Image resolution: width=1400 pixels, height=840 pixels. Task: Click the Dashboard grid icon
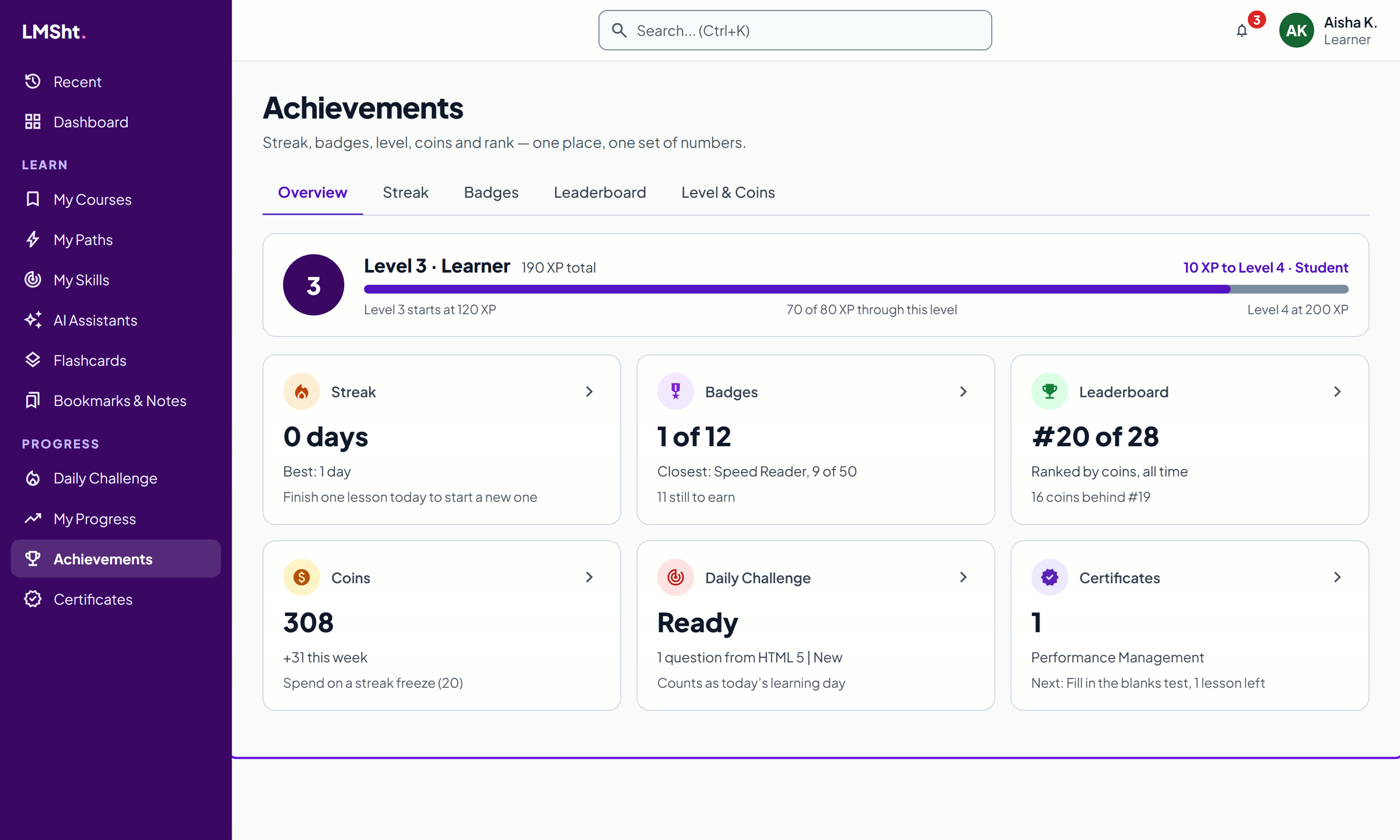tap(33, 122)
